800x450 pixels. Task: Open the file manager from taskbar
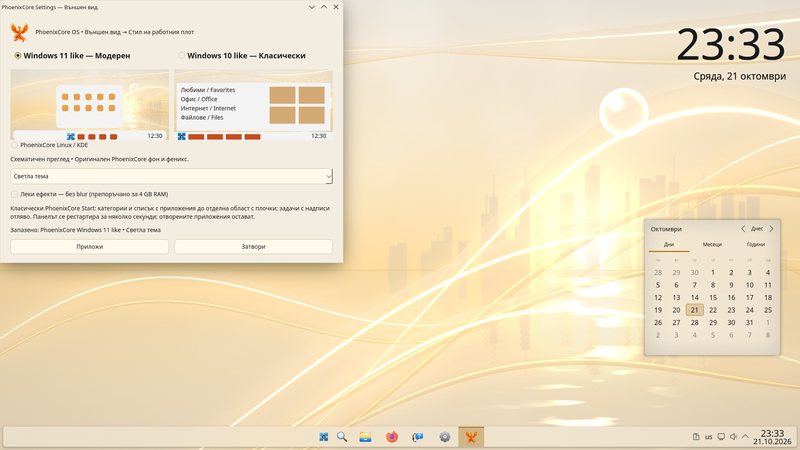point(365,437)
